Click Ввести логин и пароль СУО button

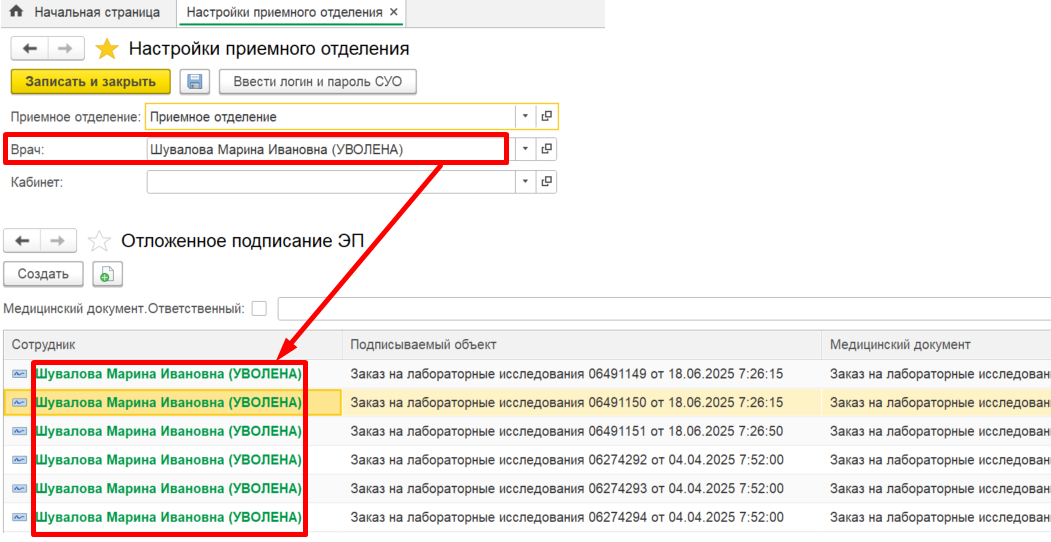pyautogui.click(x=317, y=81)
